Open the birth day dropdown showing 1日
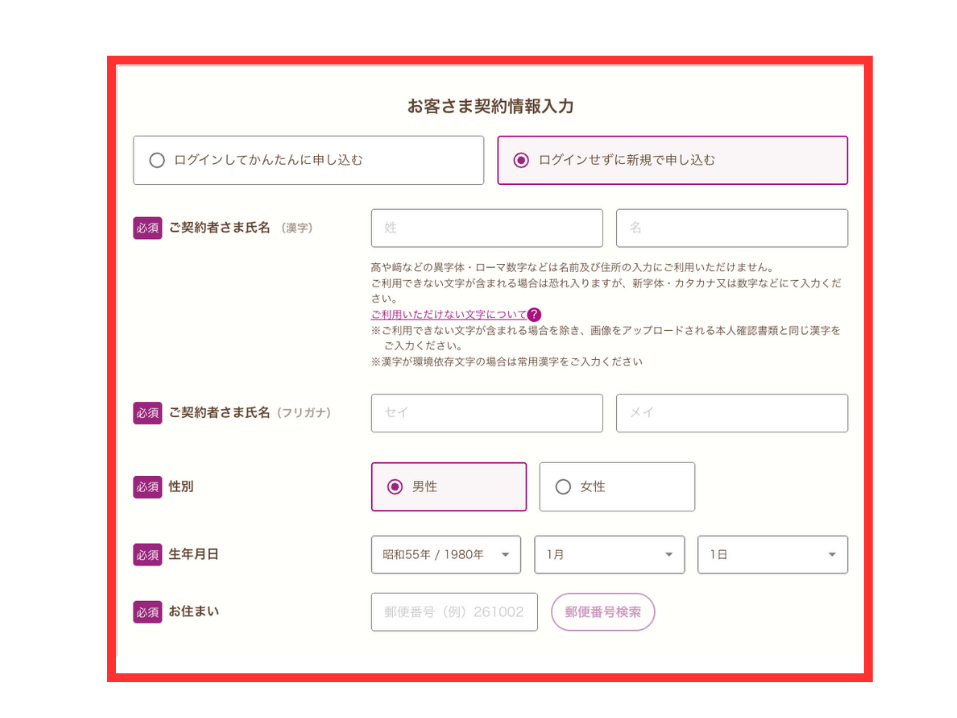Screen dimensions: 957x718 pyautogui.click(x=772, y=555)
